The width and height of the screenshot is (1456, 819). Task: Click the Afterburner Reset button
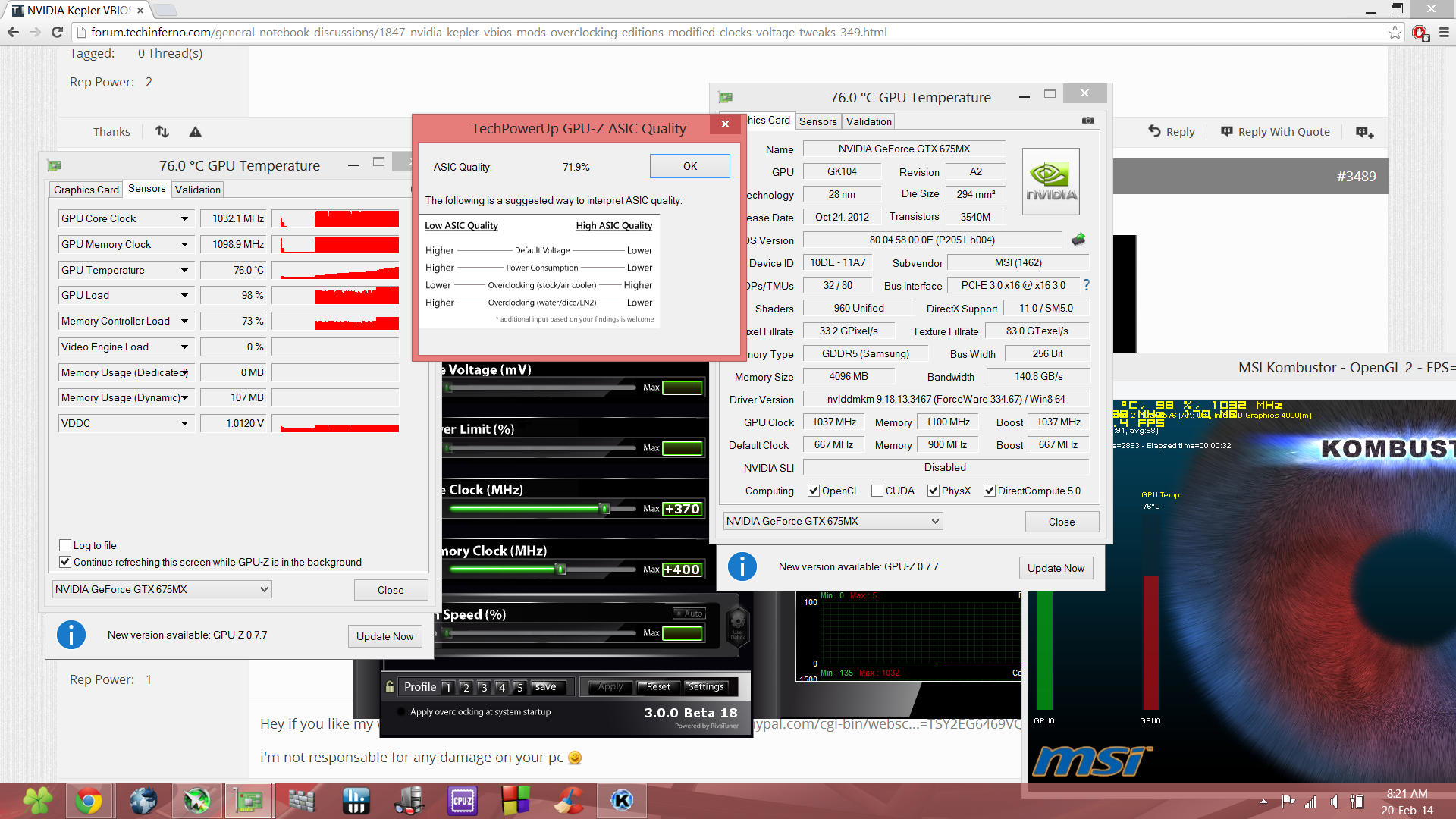[x=658, y=686]
